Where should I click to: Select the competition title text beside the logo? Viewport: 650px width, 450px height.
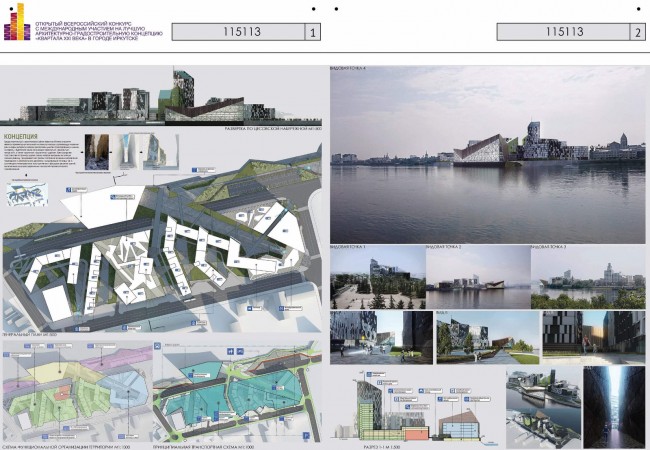(x=99, y=31)
